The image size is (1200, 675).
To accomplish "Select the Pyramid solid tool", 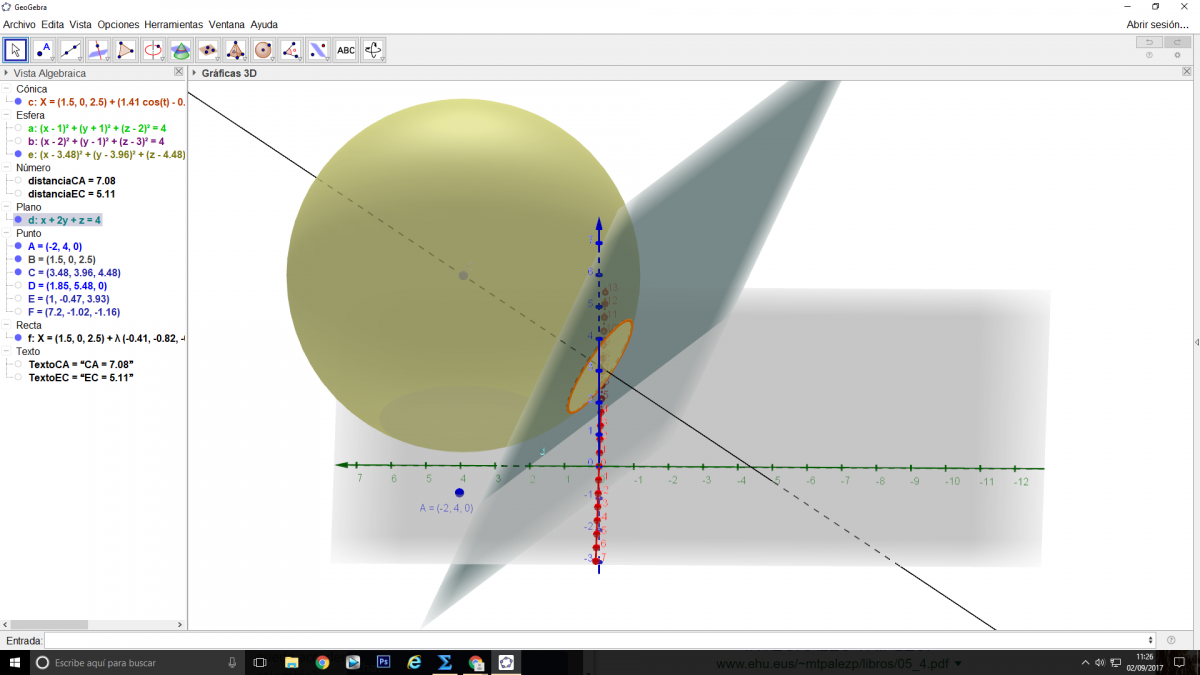I will 236,50.
